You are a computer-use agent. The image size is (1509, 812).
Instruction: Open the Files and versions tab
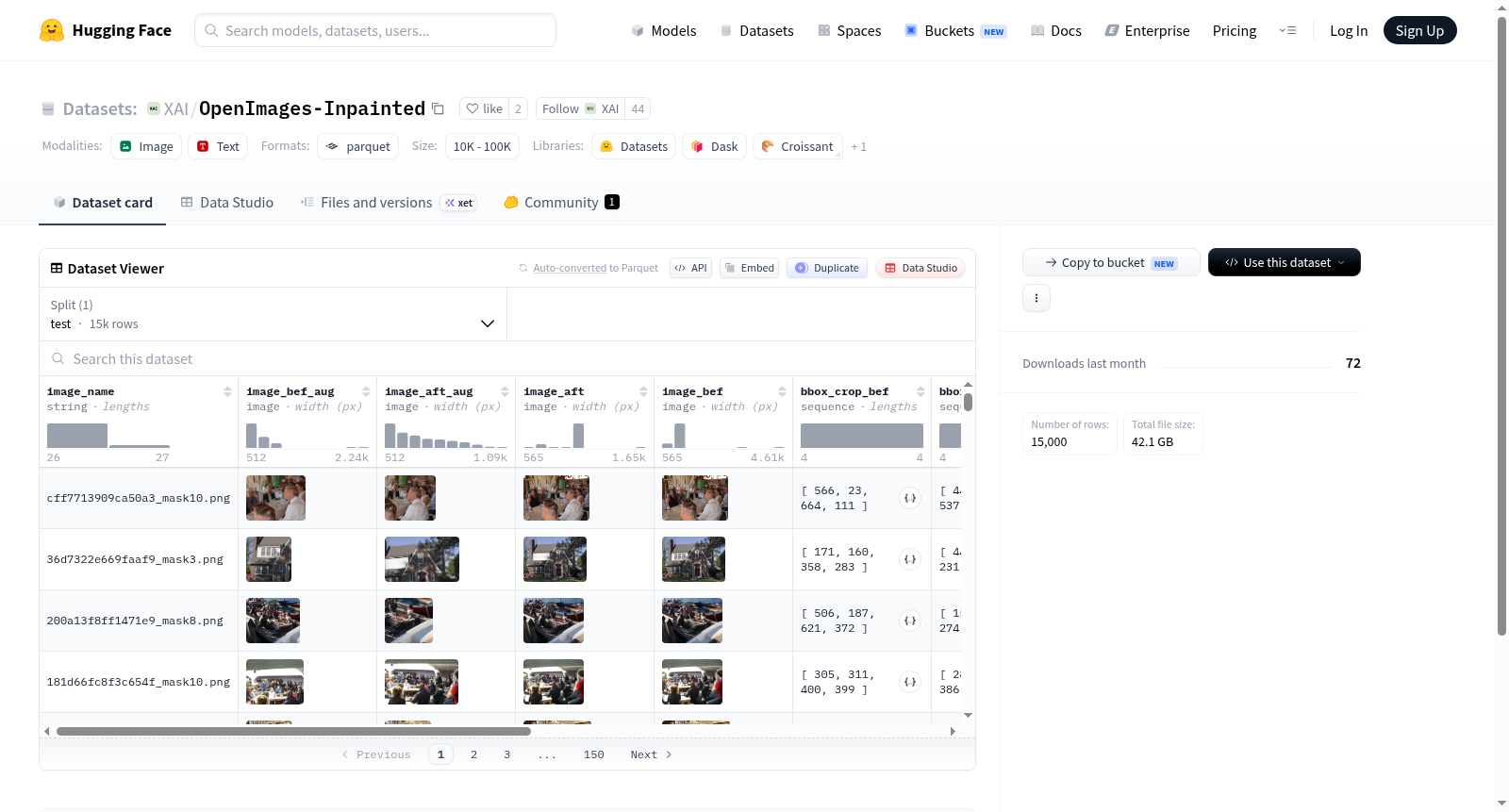[389, 202]
